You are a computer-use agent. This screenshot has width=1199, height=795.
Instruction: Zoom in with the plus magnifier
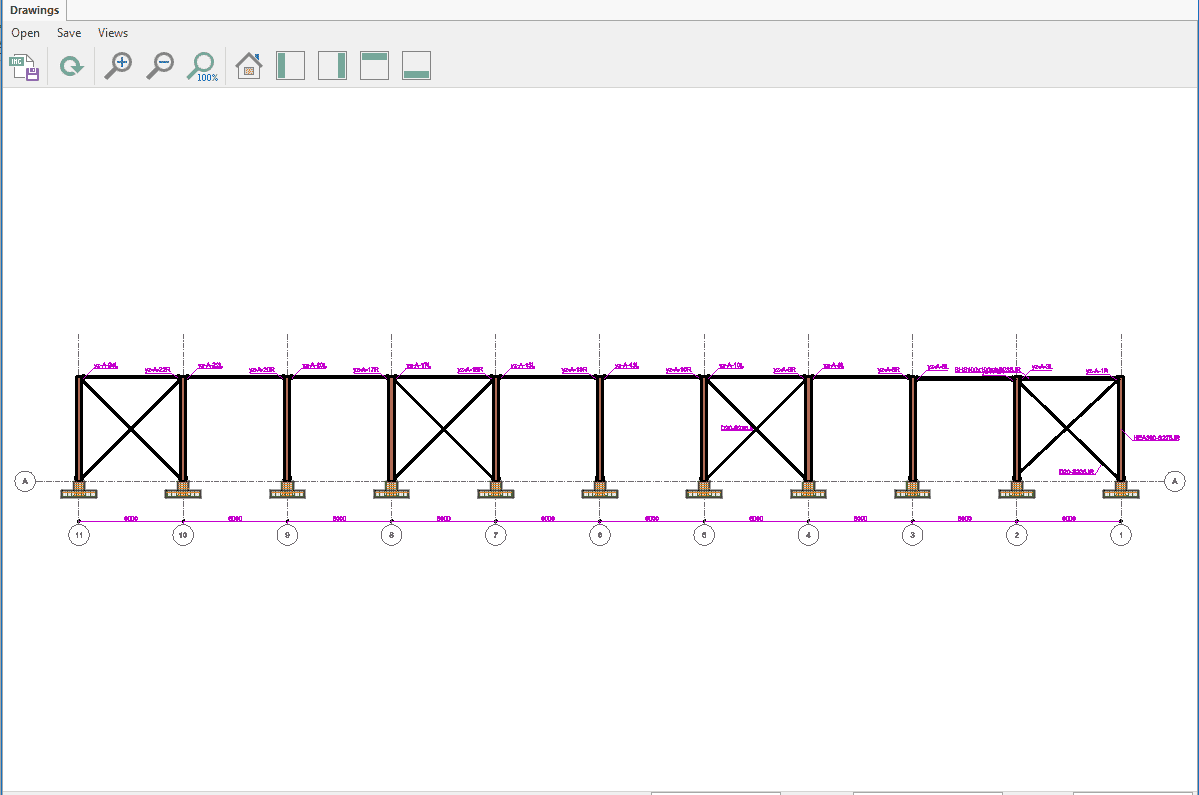[x=118, y=66]
